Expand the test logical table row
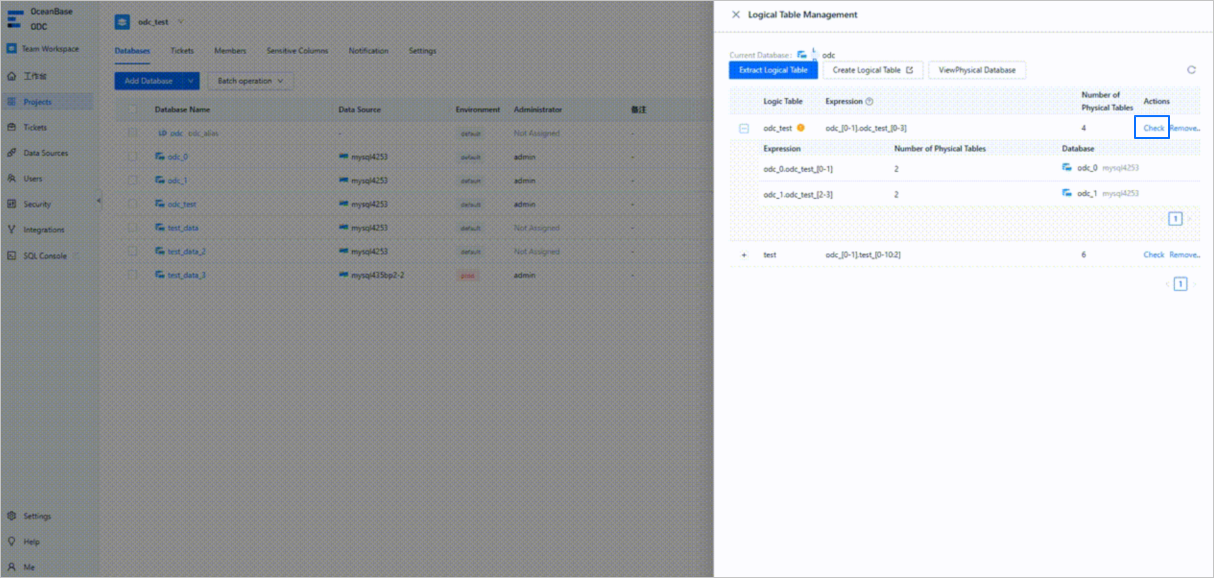1214x578 pixels. pos(743,255)
